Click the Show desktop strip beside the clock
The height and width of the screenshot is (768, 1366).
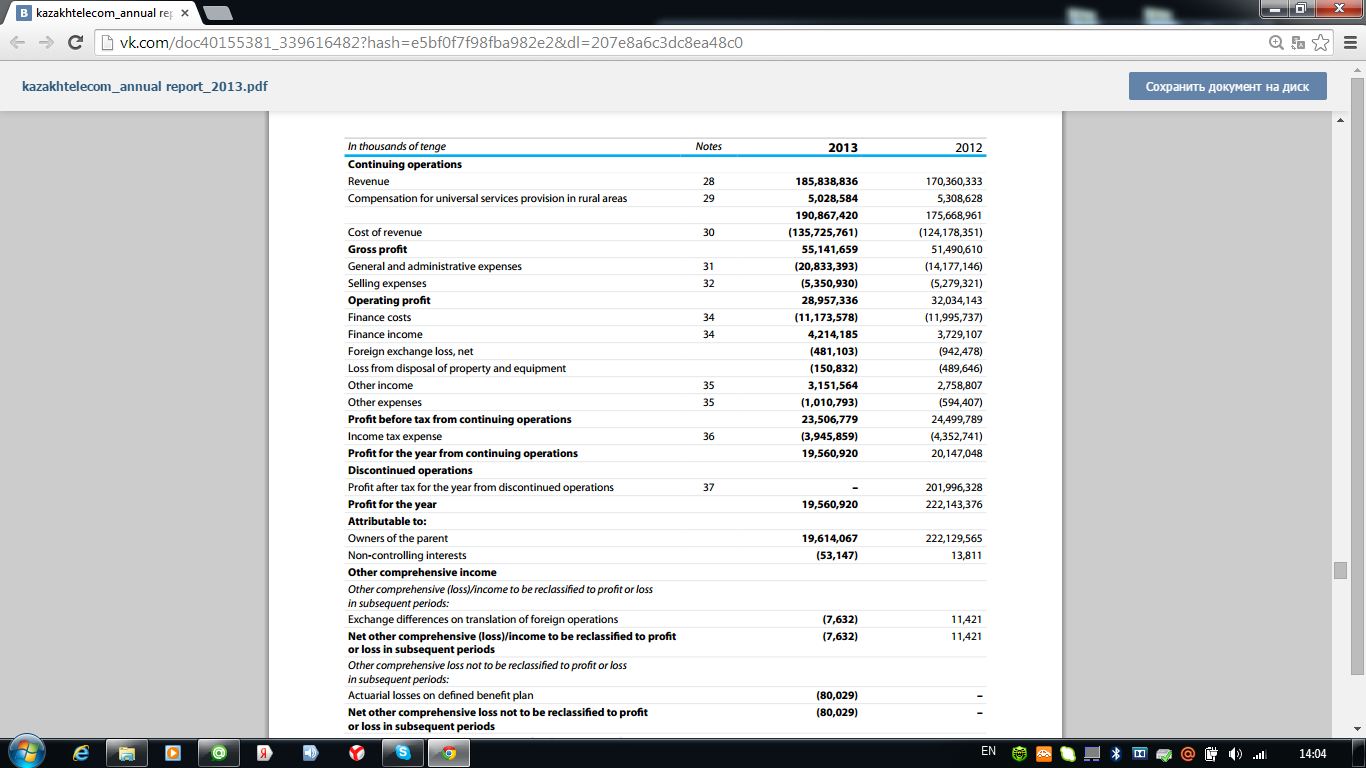coord(1359,753)
